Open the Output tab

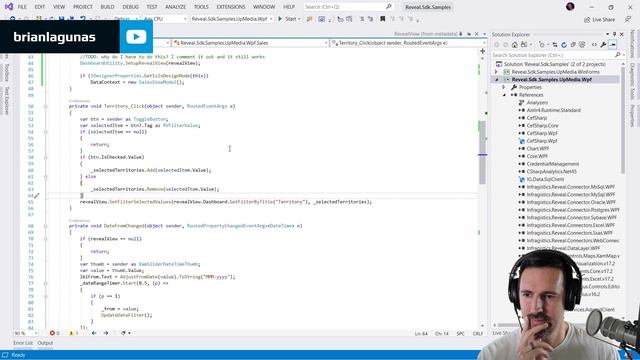(45, 343)
